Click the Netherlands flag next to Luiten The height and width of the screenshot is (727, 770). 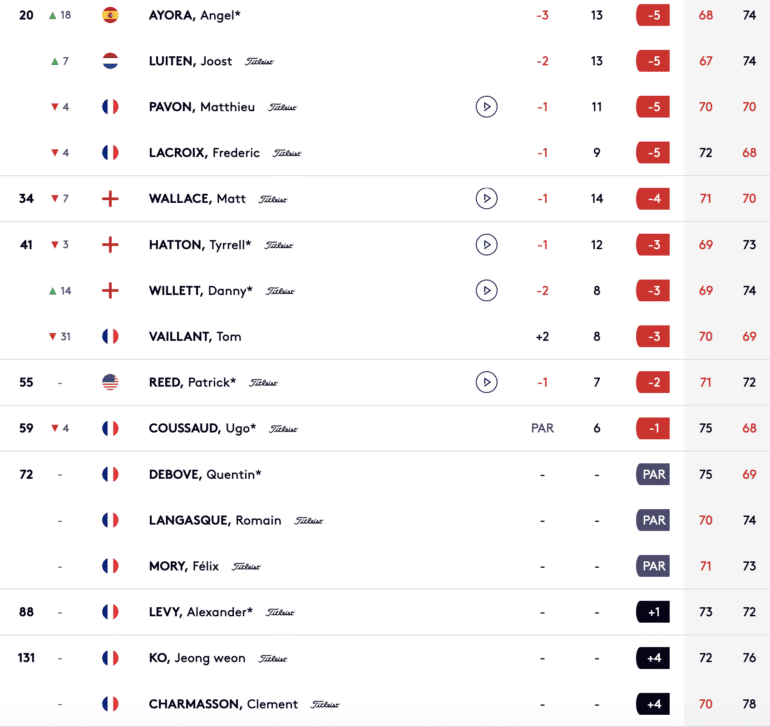coord(110,61)
